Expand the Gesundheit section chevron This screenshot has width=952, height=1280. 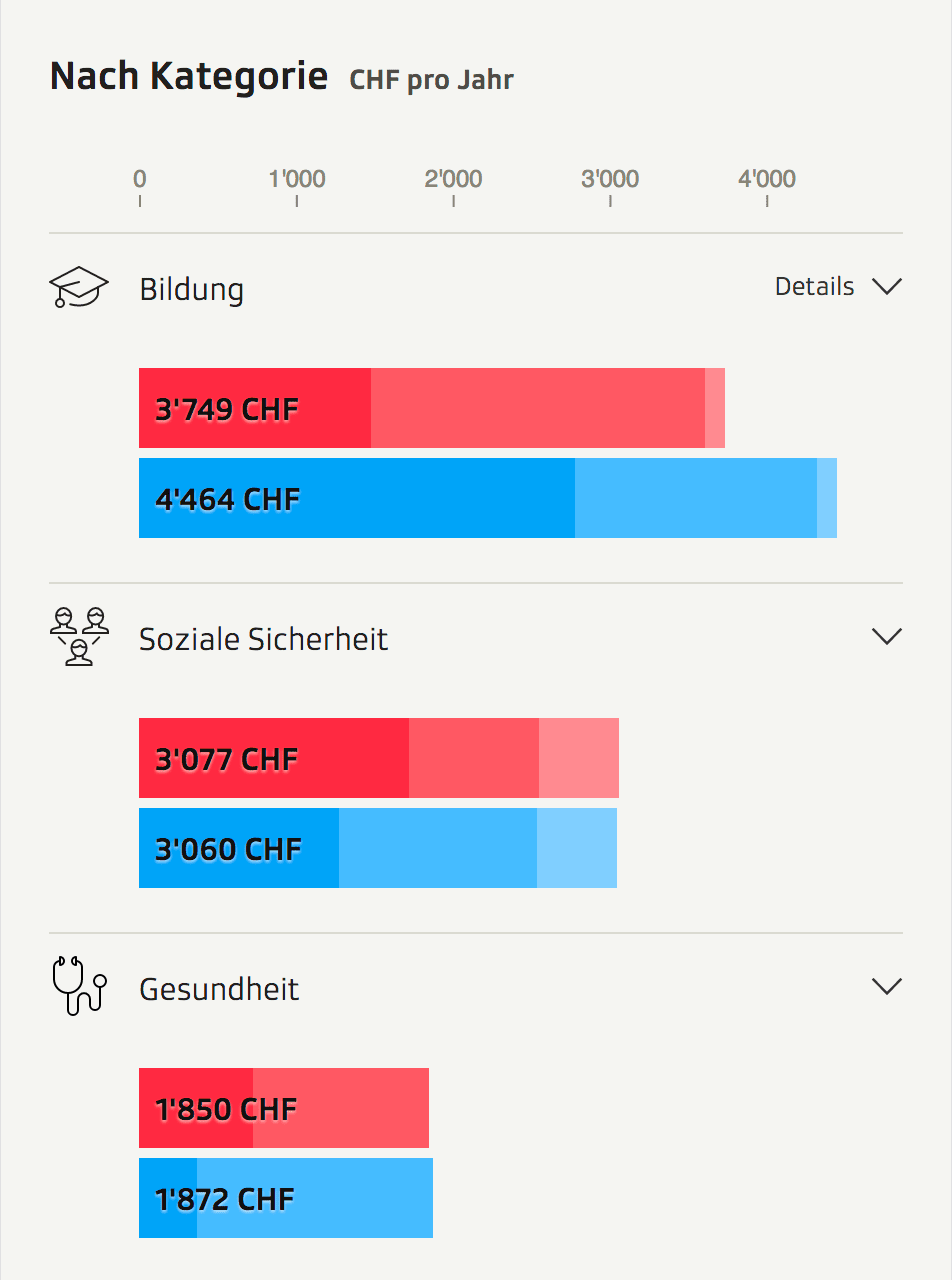point(887,986)
